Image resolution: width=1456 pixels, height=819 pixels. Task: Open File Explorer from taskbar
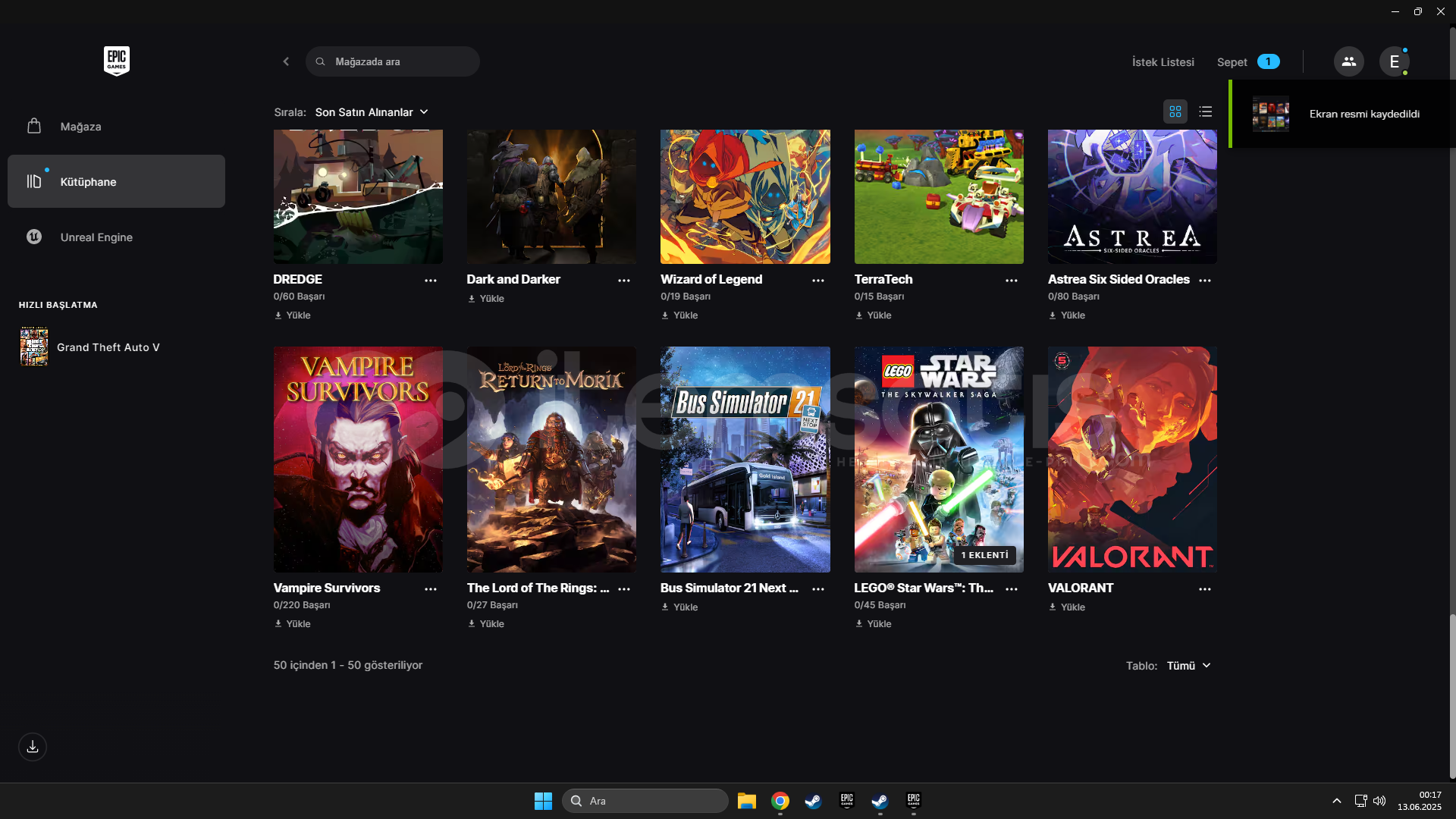[x=747, y=801]
